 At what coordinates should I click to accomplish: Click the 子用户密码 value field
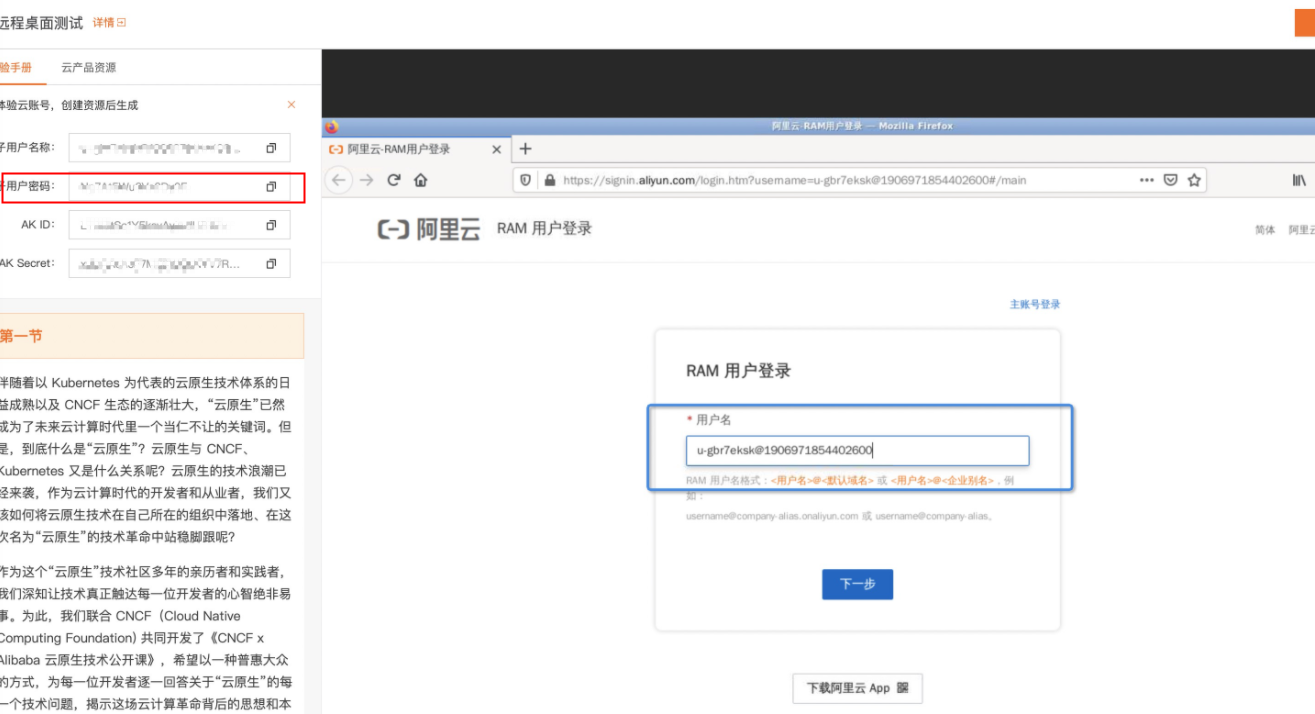179,187
